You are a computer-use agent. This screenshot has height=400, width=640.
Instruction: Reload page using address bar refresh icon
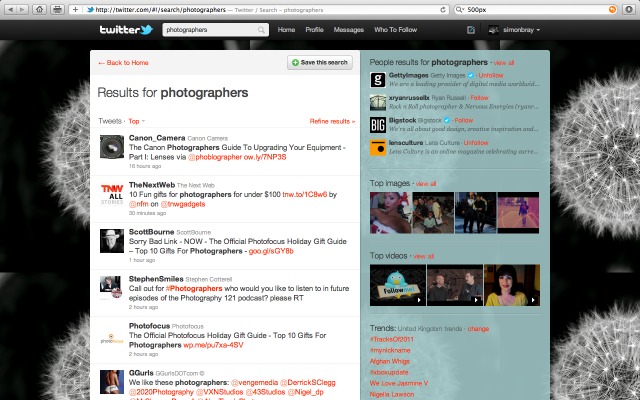click(x=443, y=9)
